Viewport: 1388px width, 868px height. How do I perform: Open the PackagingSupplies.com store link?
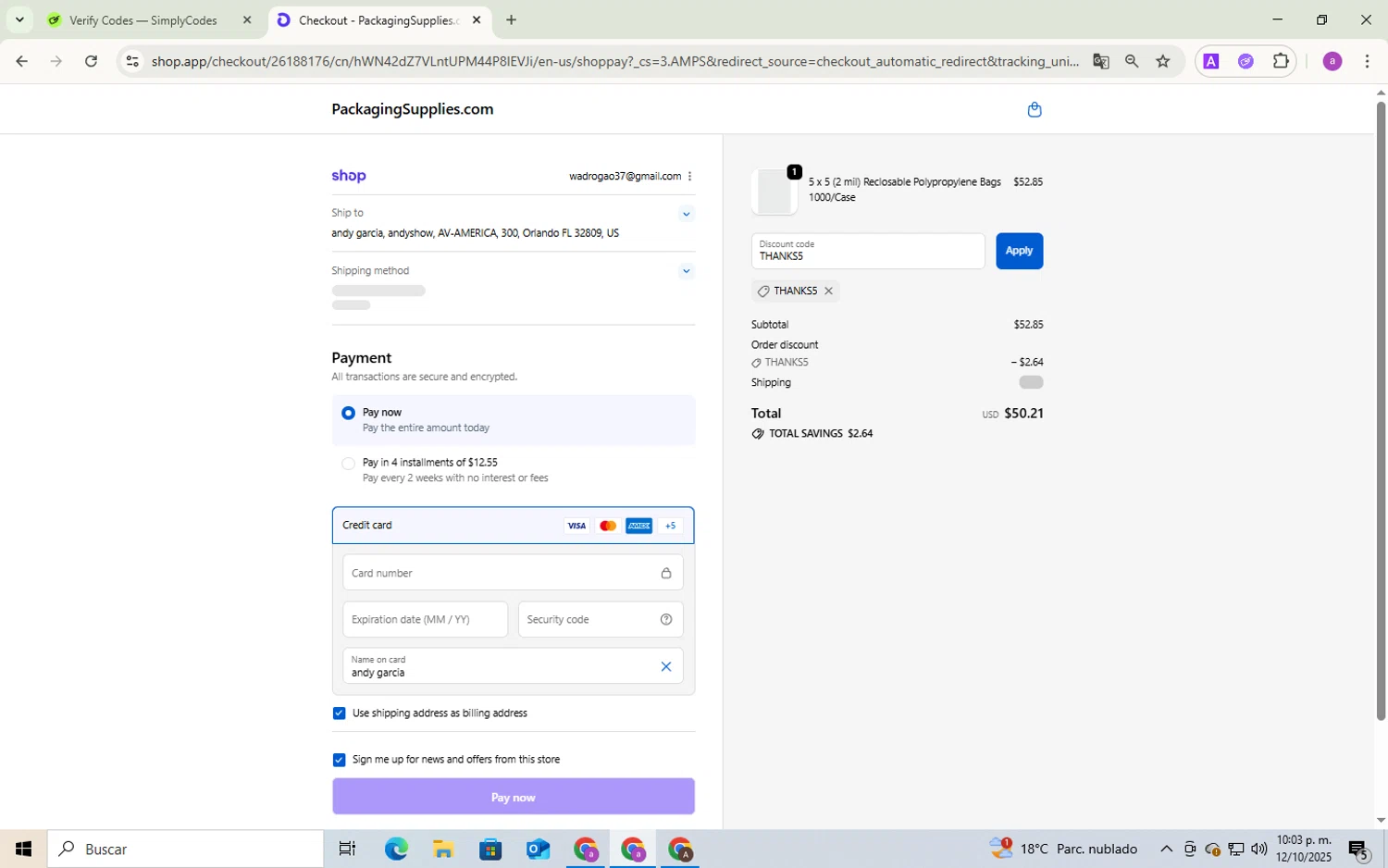coord(413,109)
